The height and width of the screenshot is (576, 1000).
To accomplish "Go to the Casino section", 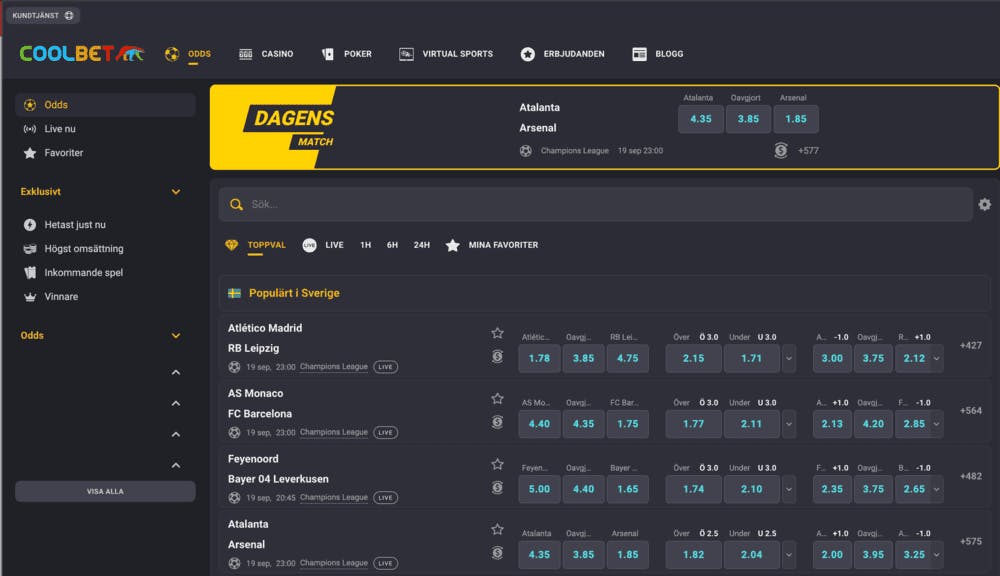I will [x=277, y=54].
